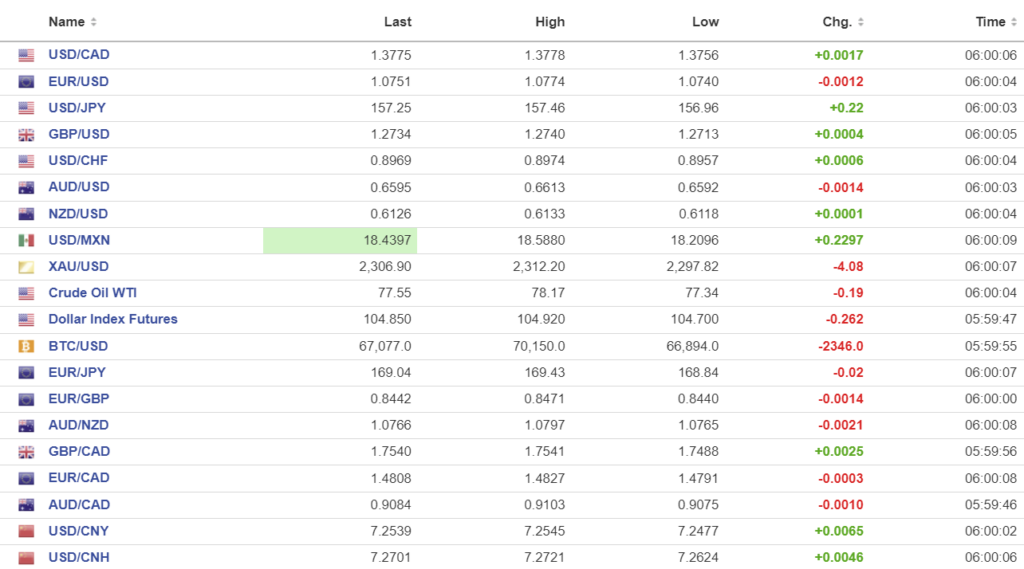Click the Mexico flag icon beside USD/MXN
The width and height of the screenshot is (1024, 569).
tap(26, 240)
